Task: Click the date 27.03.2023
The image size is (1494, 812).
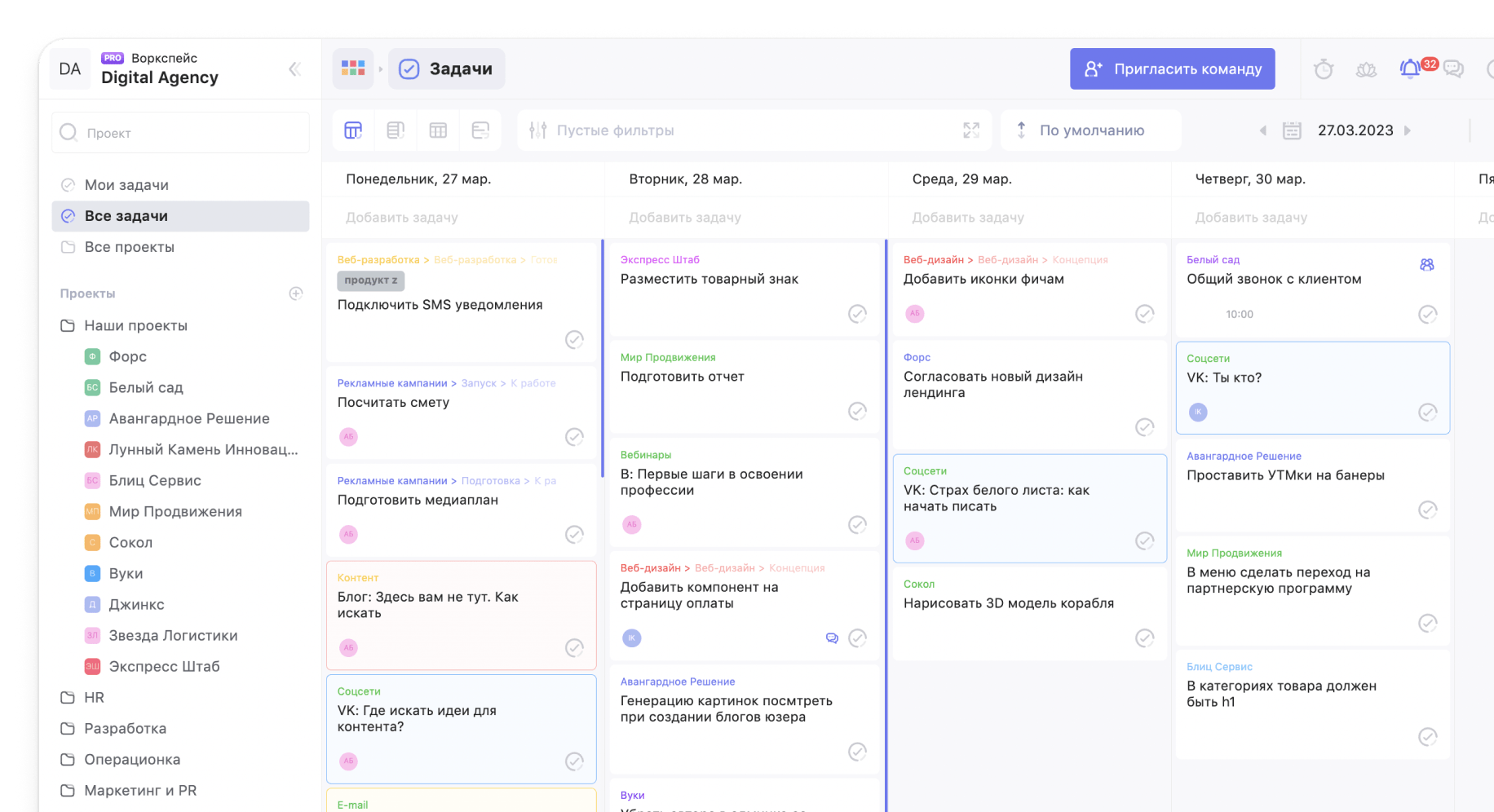Action: 1355,130
